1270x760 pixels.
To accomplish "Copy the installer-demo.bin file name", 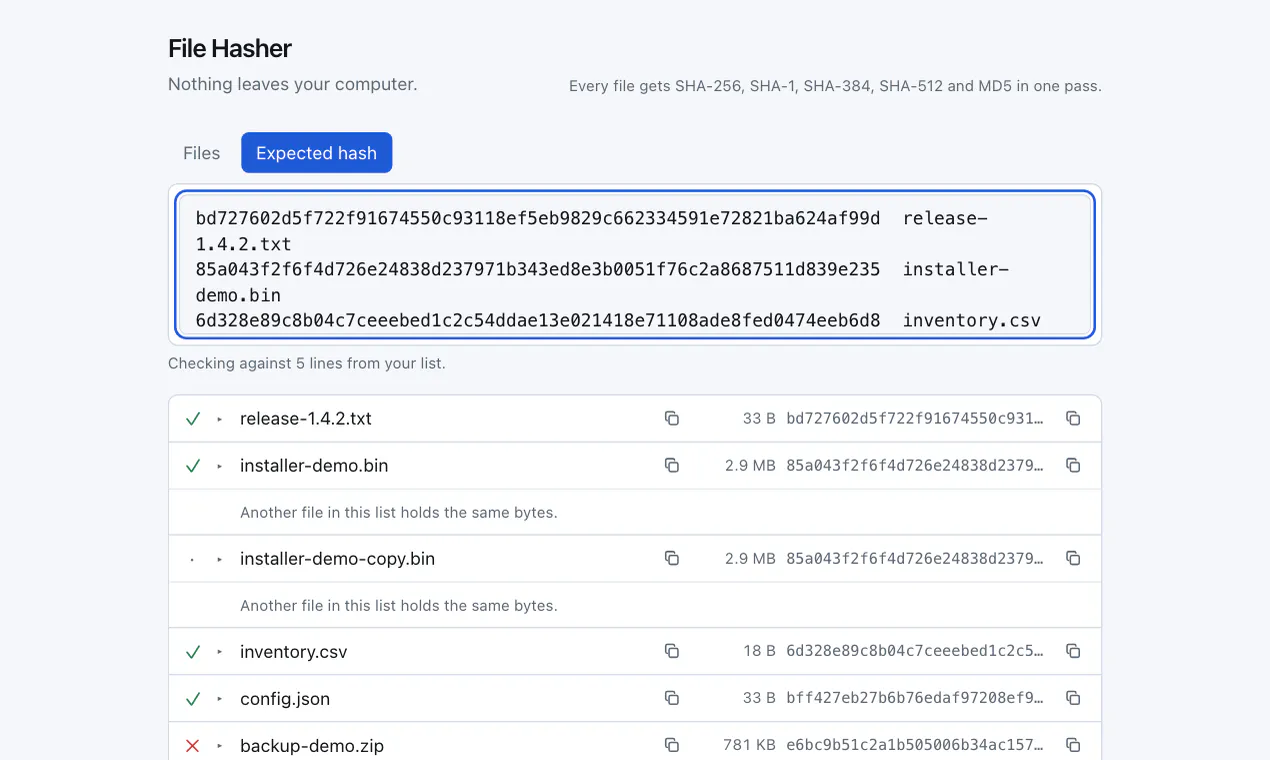I will [672, 465].
